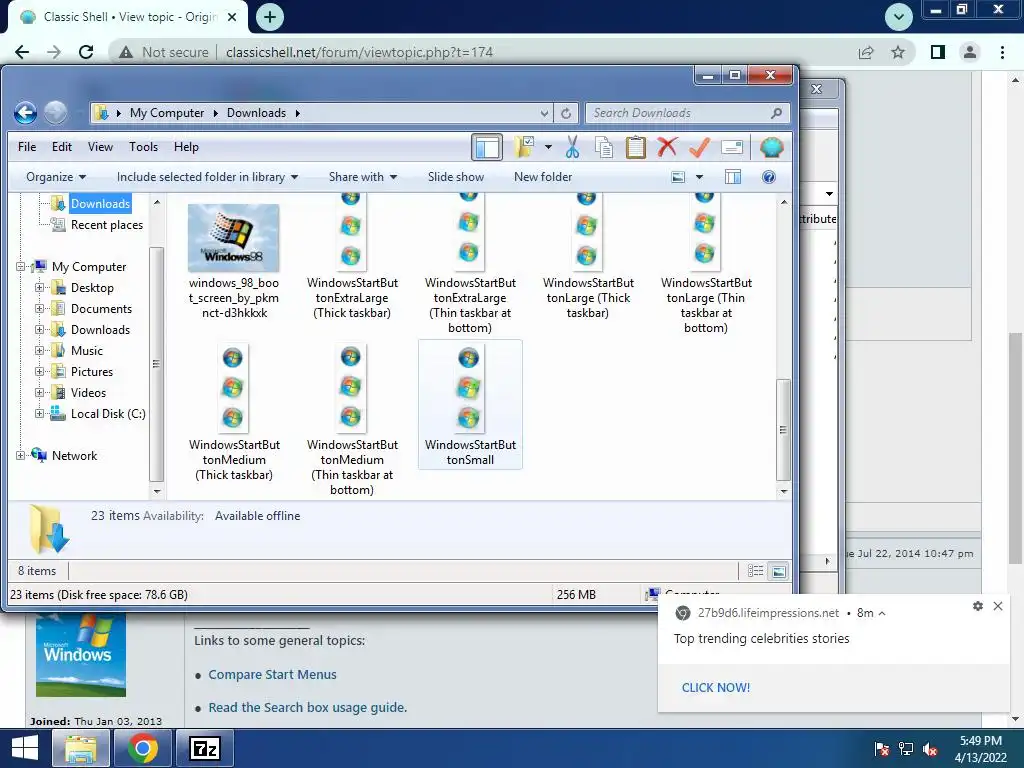Screen dimensions: 1024x768
Task: Expand the Network tree node
Action: [x=20, y=456]
